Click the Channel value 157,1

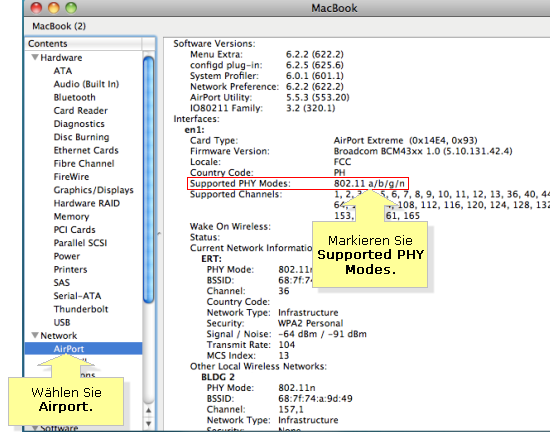pyautogui.click(x=291, y=409)
